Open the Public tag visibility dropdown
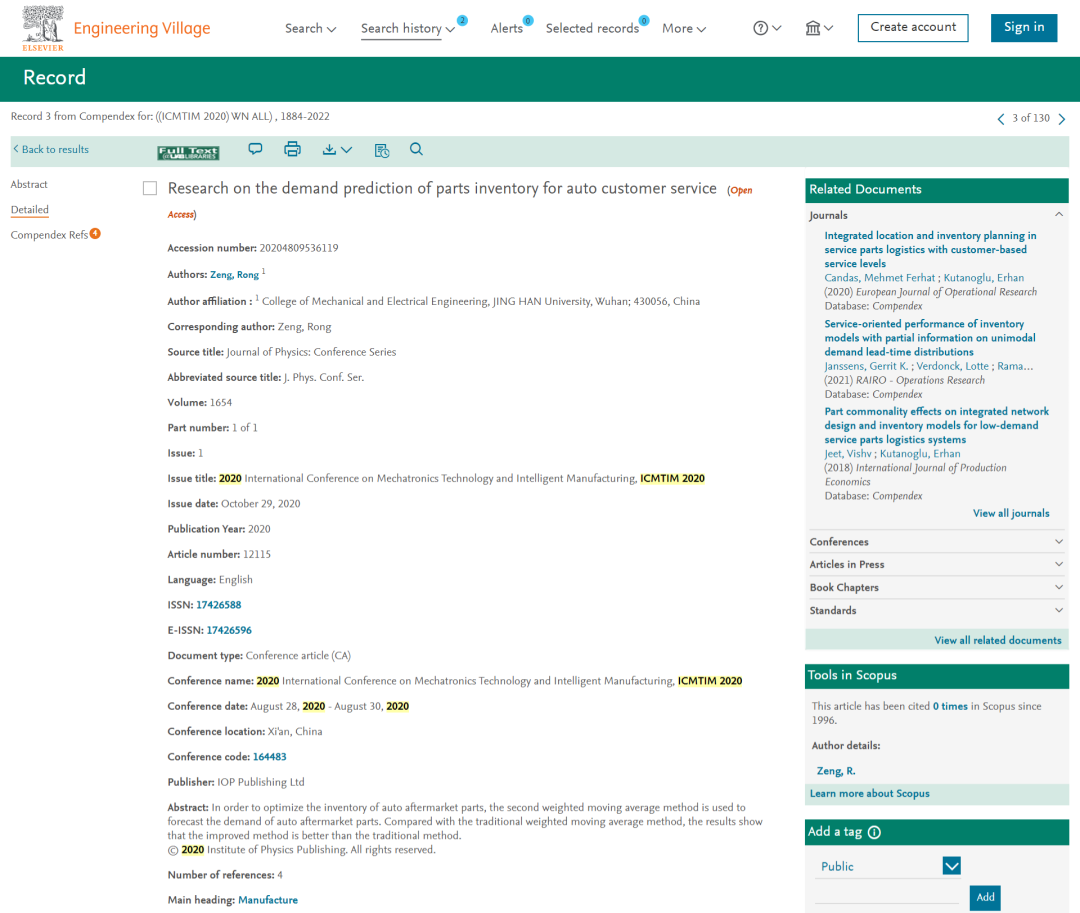The width and height of the screenshot is (1080, 913). (951, 866)
